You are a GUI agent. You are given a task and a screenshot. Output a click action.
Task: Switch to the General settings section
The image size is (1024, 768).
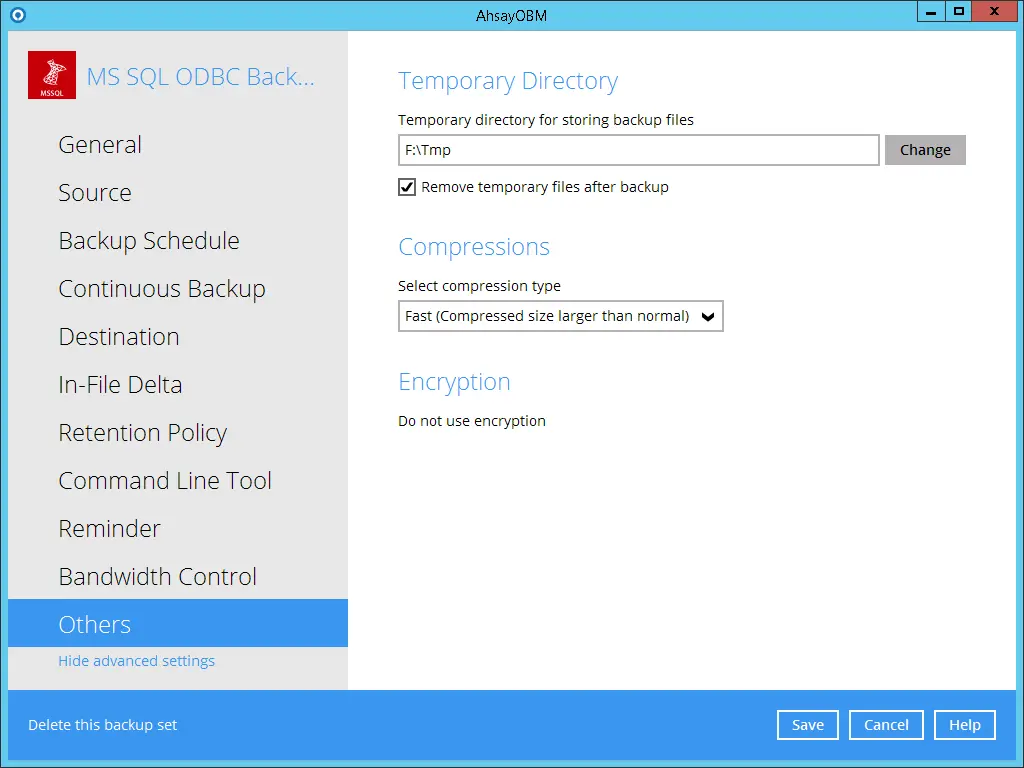coord(99,144)
